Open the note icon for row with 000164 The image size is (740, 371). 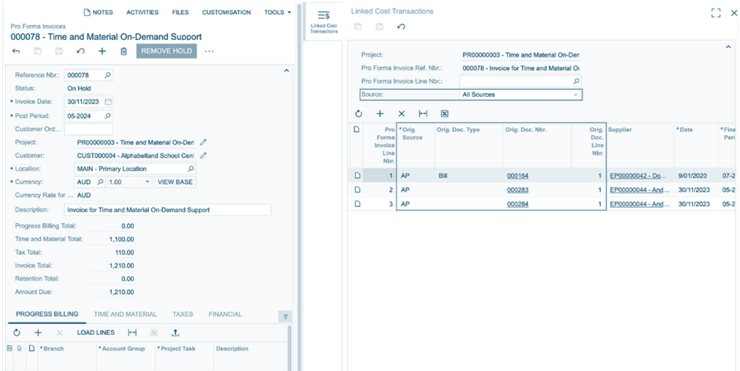357,176
